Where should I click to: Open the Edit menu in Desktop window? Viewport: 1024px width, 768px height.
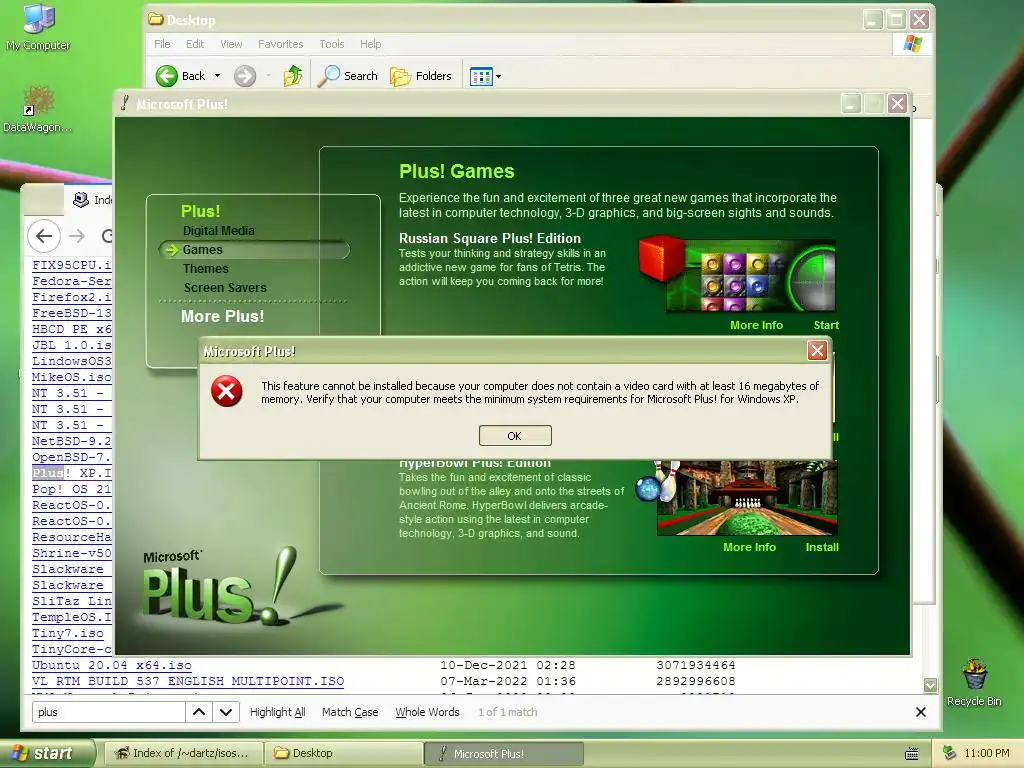195,44
